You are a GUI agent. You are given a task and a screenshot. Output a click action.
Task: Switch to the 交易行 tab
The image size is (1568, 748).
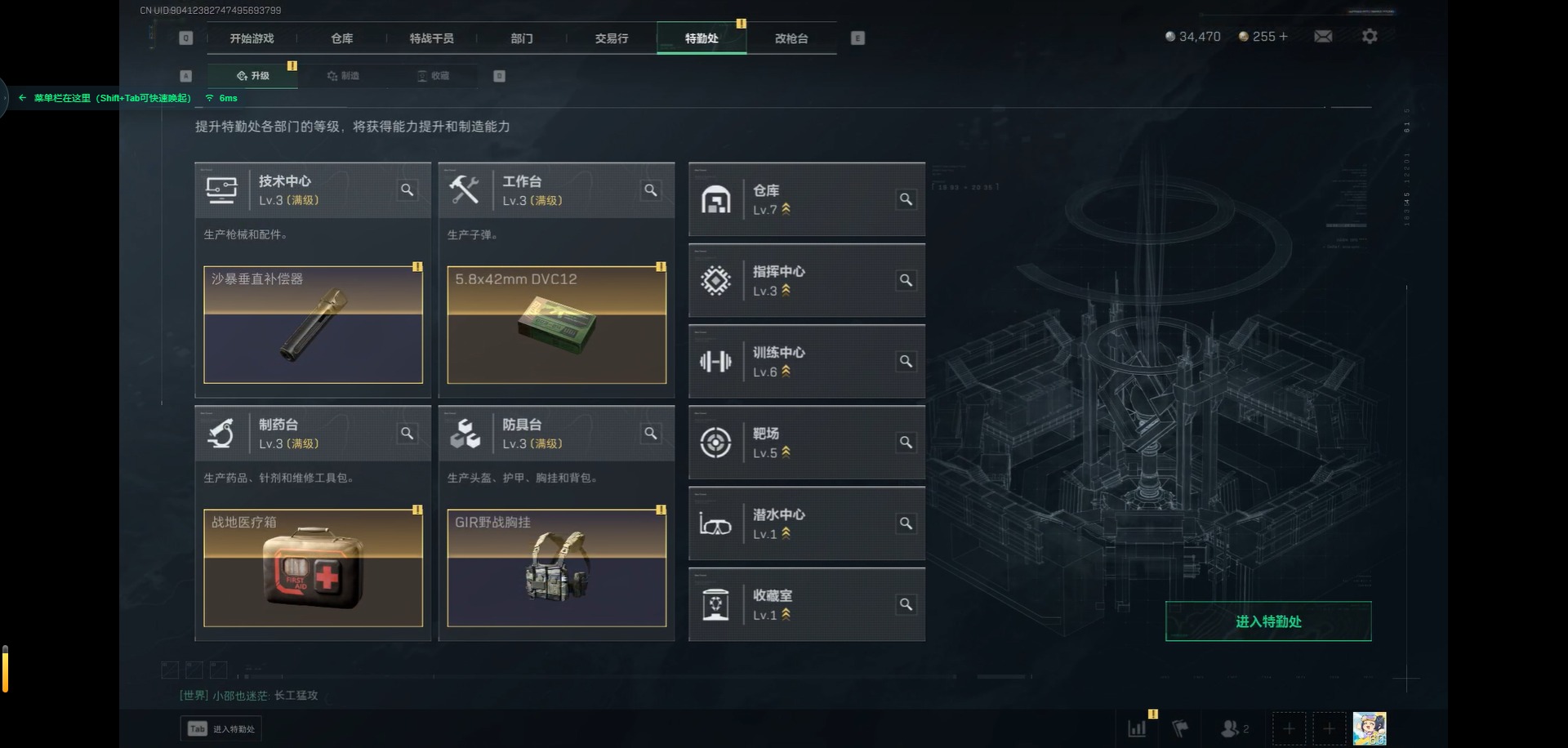click(x=612, y=38)
